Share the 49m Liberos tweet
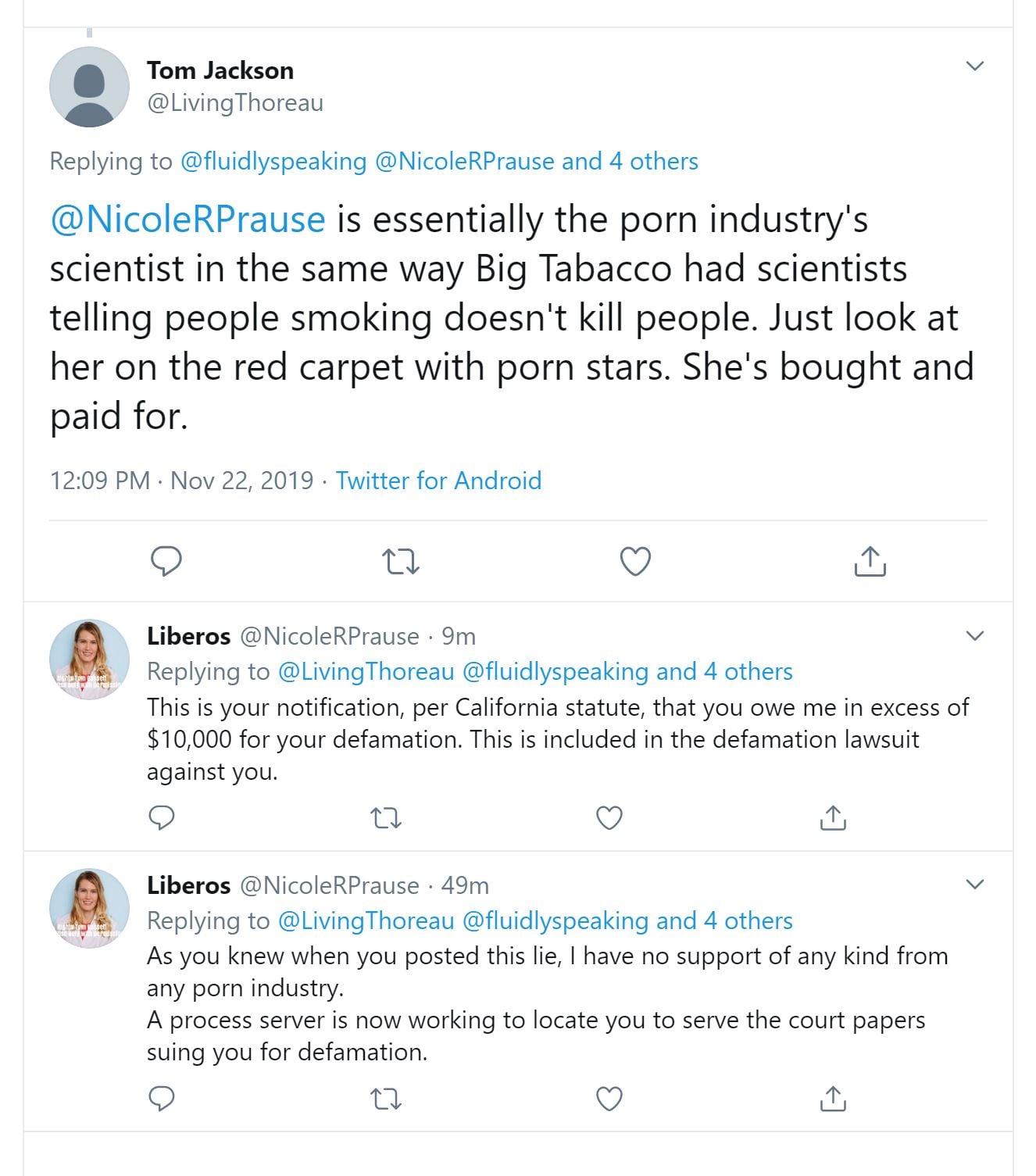 (x=833, y=1099)
